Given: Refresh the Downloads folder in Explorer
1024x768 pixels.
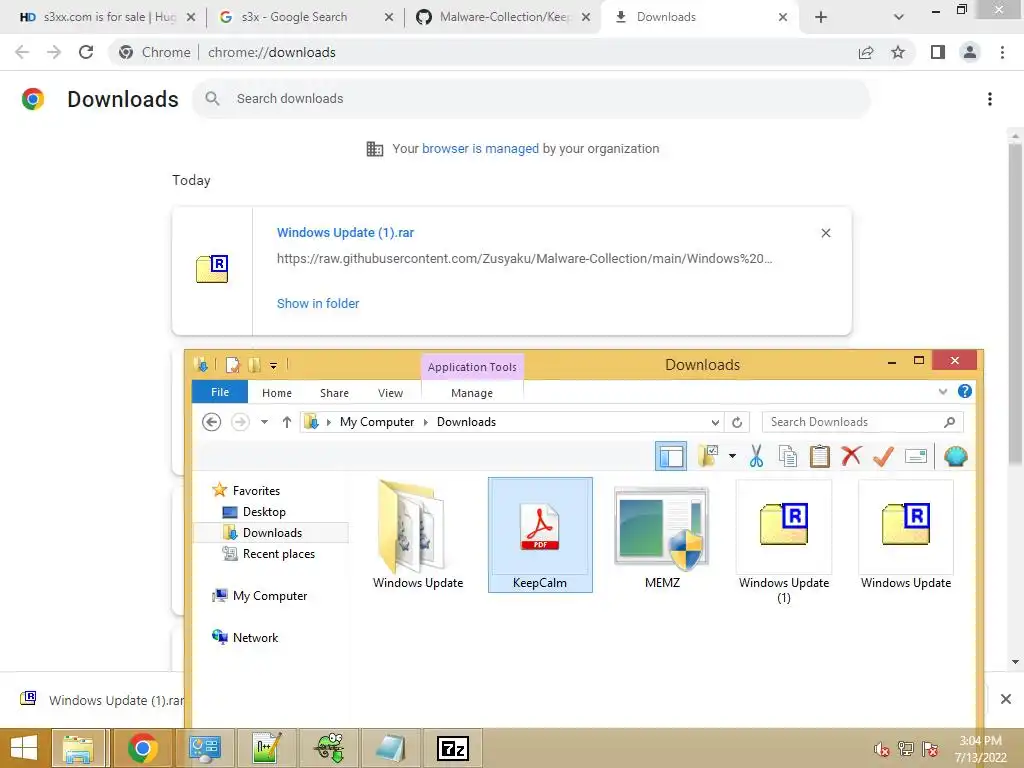Looking at the screenshot, I should pos(737,422).
